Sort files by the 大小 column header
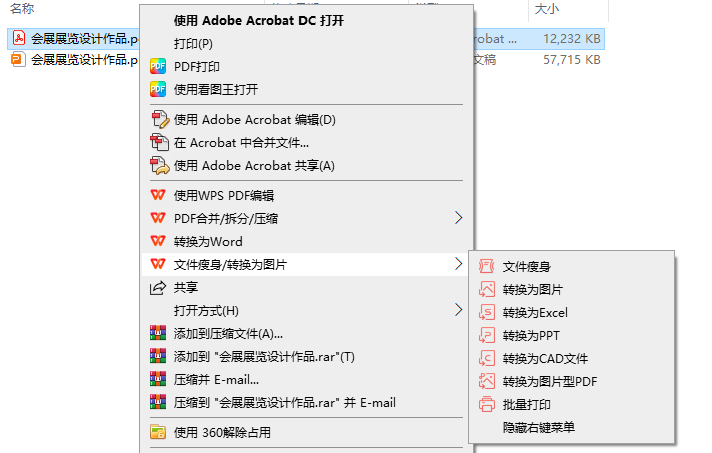 tap(547, 9)
